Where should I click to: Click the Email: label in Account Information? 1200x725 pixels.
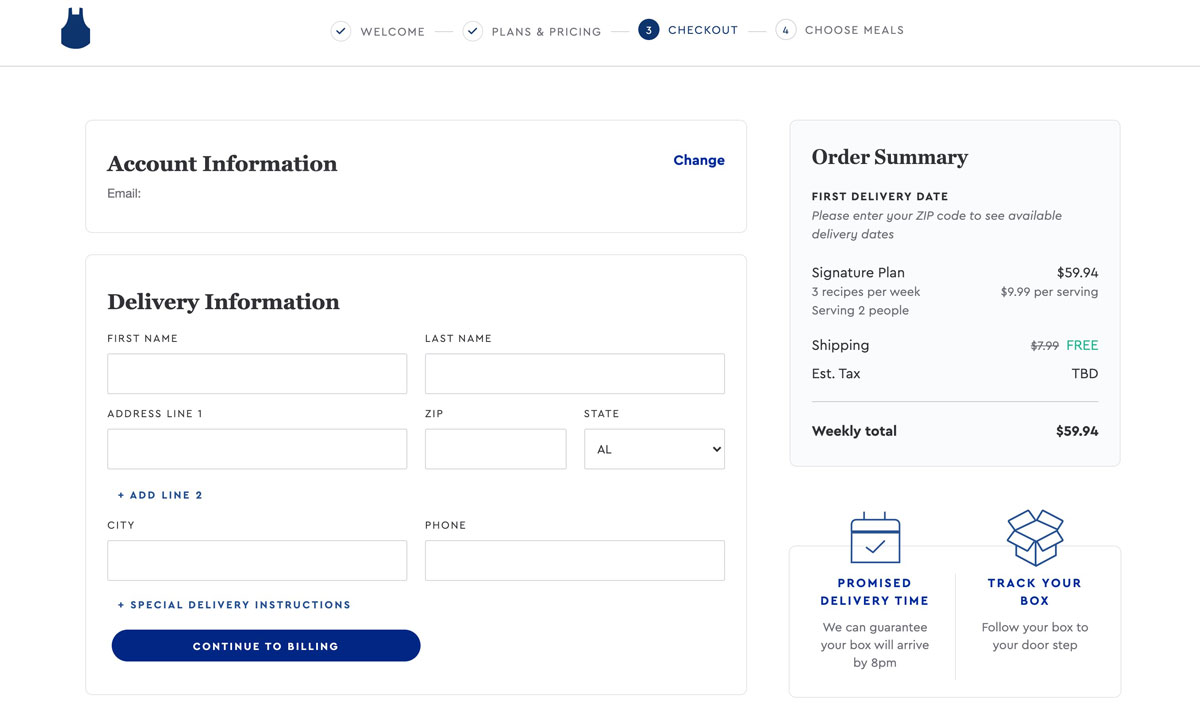click(124, 193)
